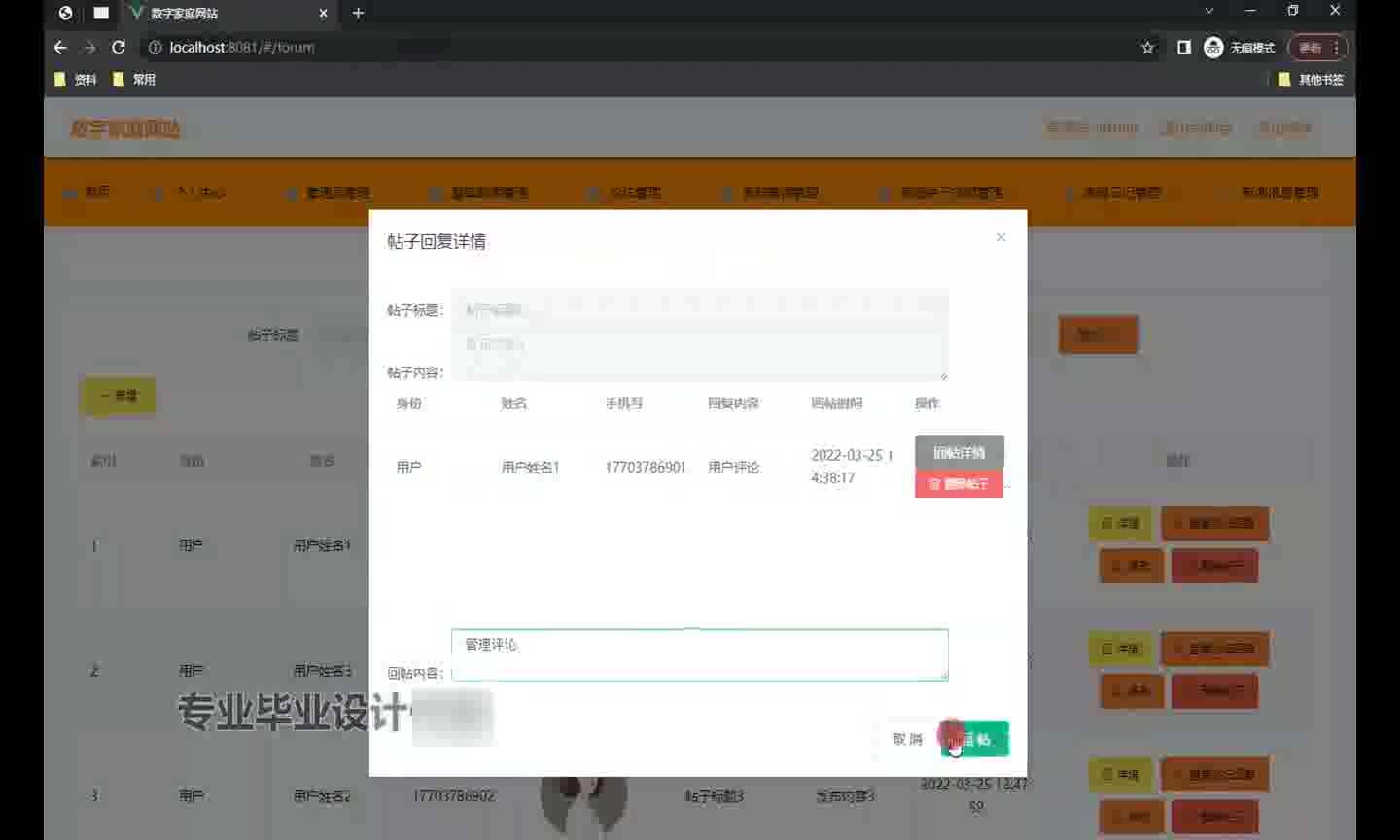Click the 帖子内容 field in the dialog
Screen dimensions: 1400x840
[x=699, y=355]
